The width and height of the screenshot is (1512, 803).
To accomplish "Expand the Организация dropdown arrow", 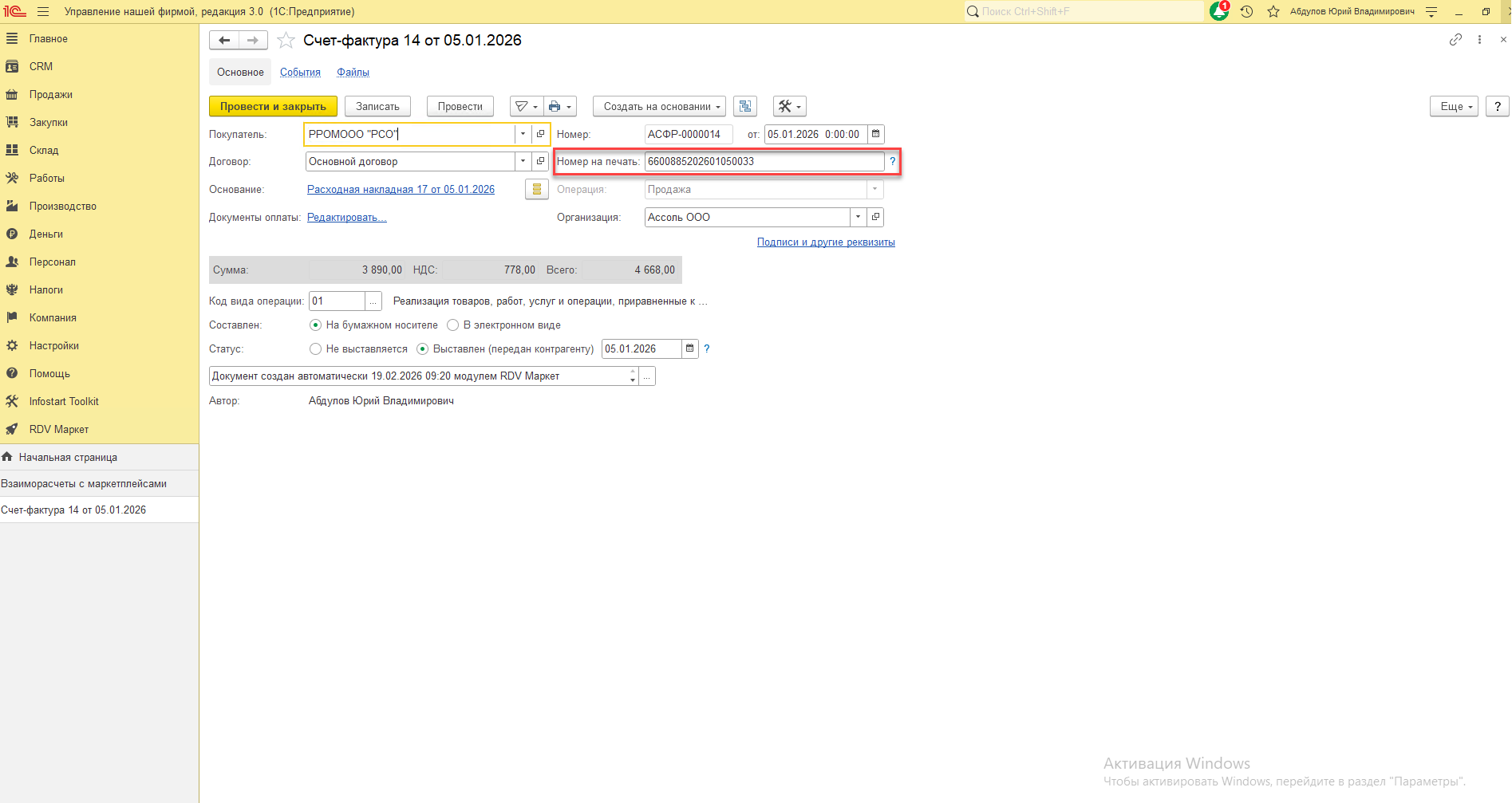I will (858, 217).
